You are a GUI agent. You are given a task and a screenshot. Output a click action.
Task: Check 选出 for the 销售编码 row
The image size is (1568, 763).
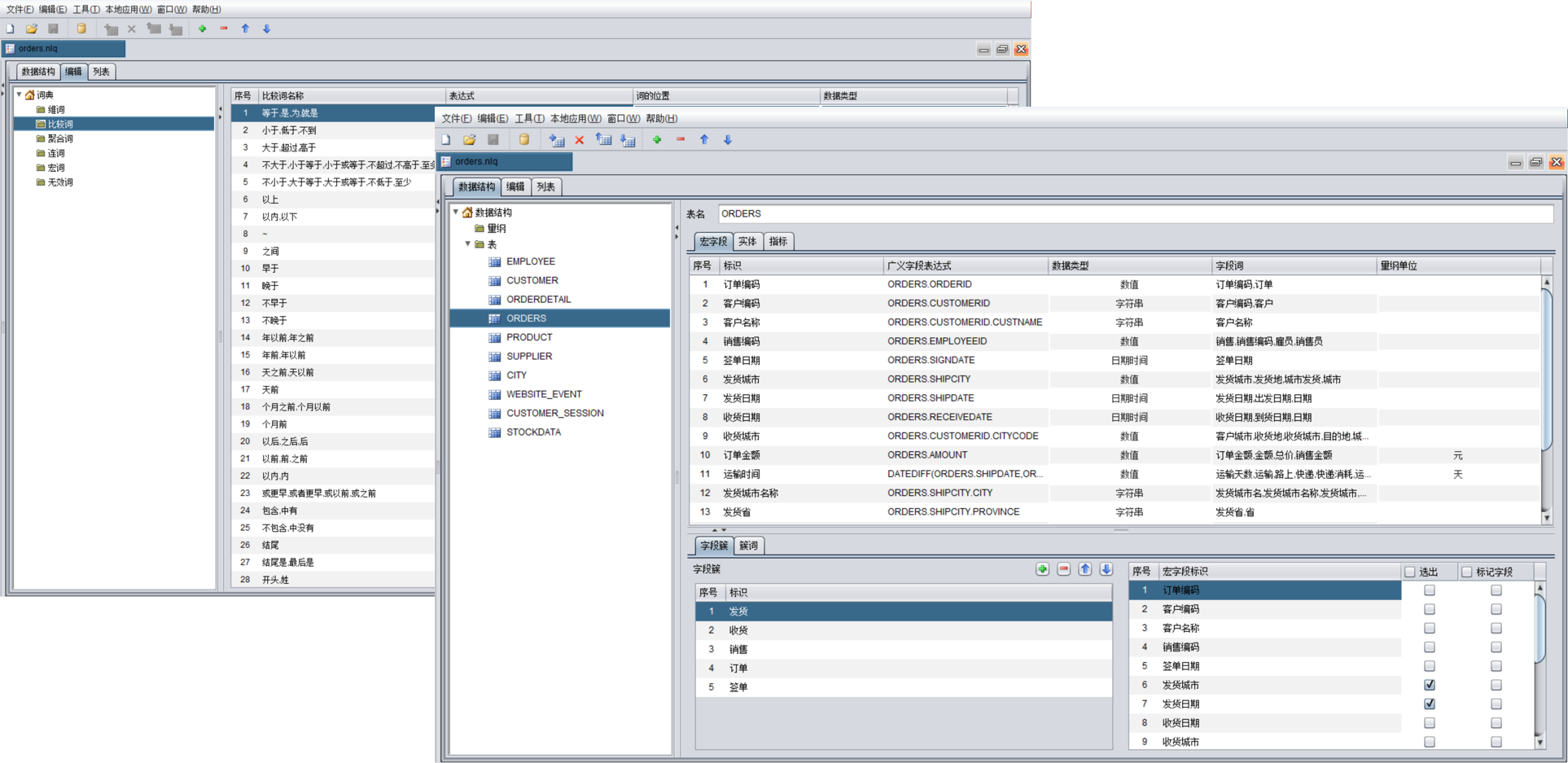1430,647
